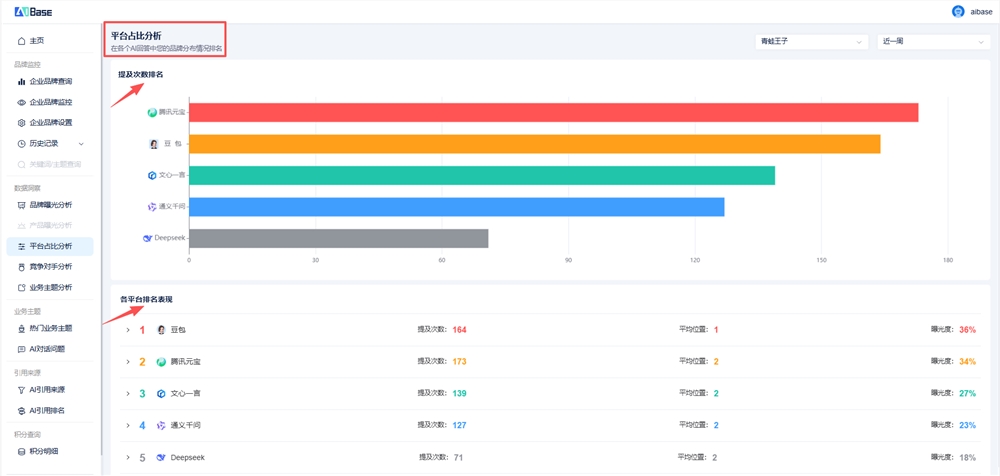
Task: Open the aibase user avatar menu
Action: [x=958, y=11]
